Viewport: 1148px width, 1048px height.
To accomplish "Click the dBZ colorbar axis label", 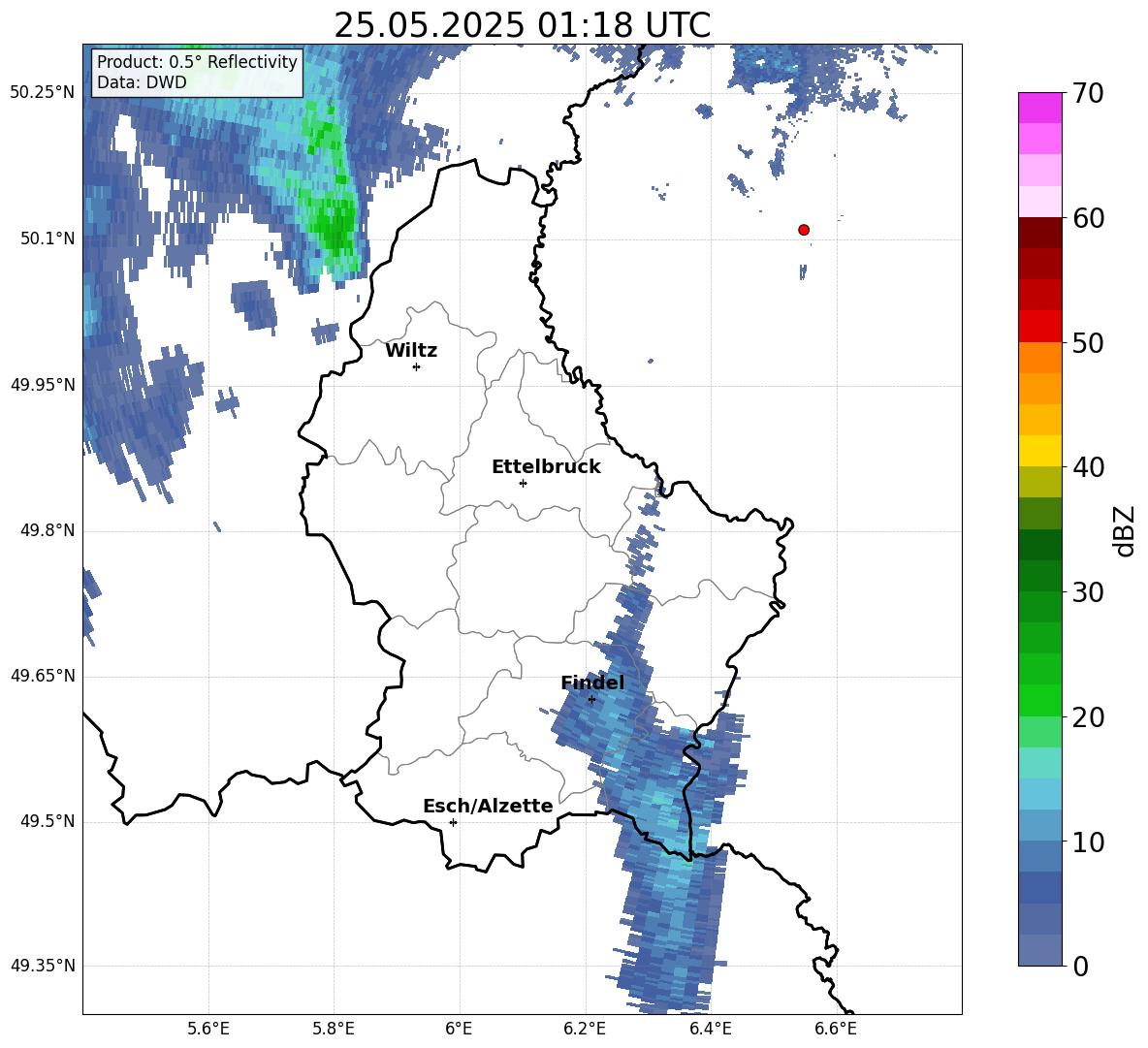I will pos(1126,530).
